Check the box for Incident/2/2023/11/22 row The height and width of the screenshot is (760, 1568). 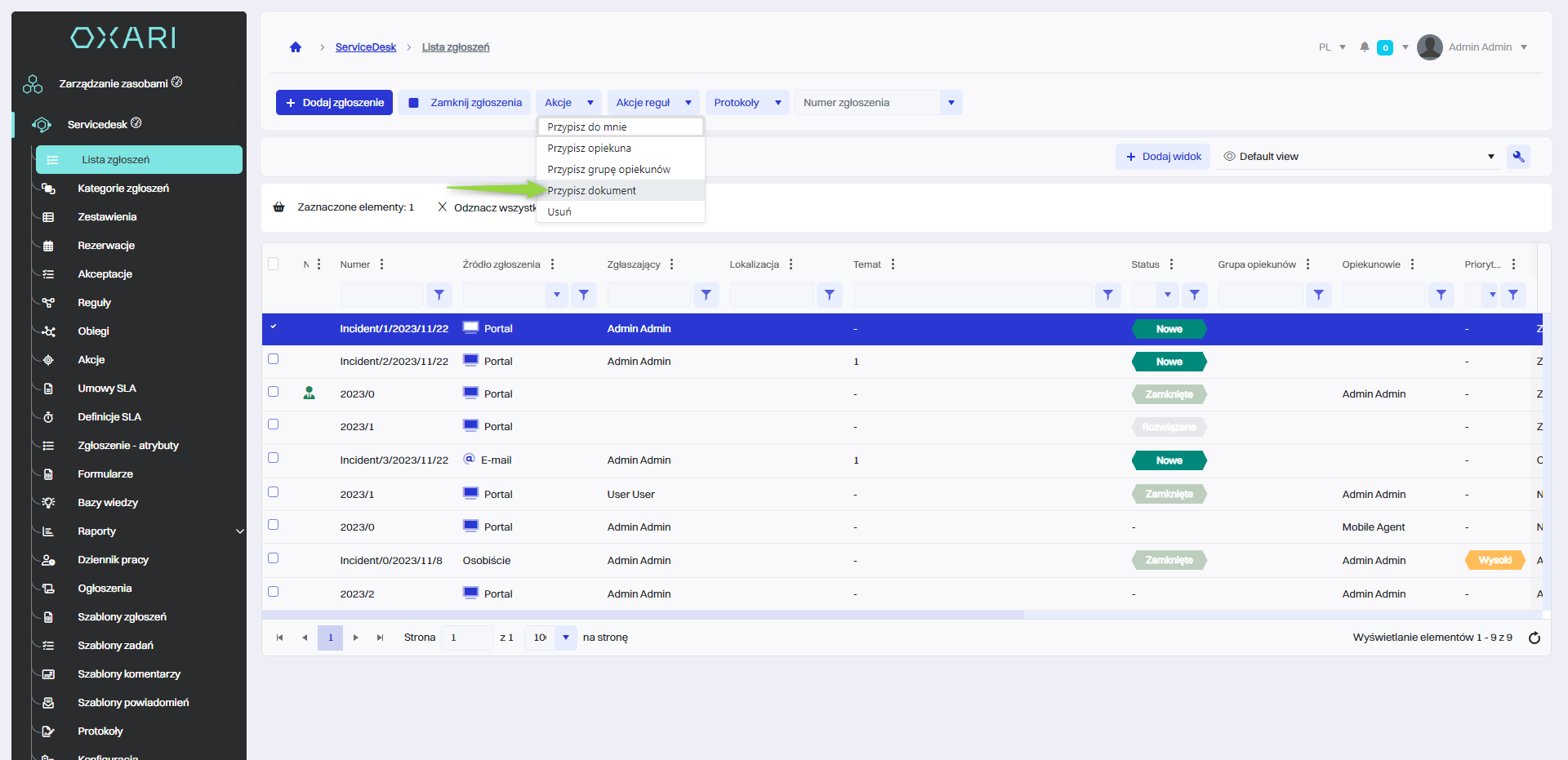(x=274, y=359)
